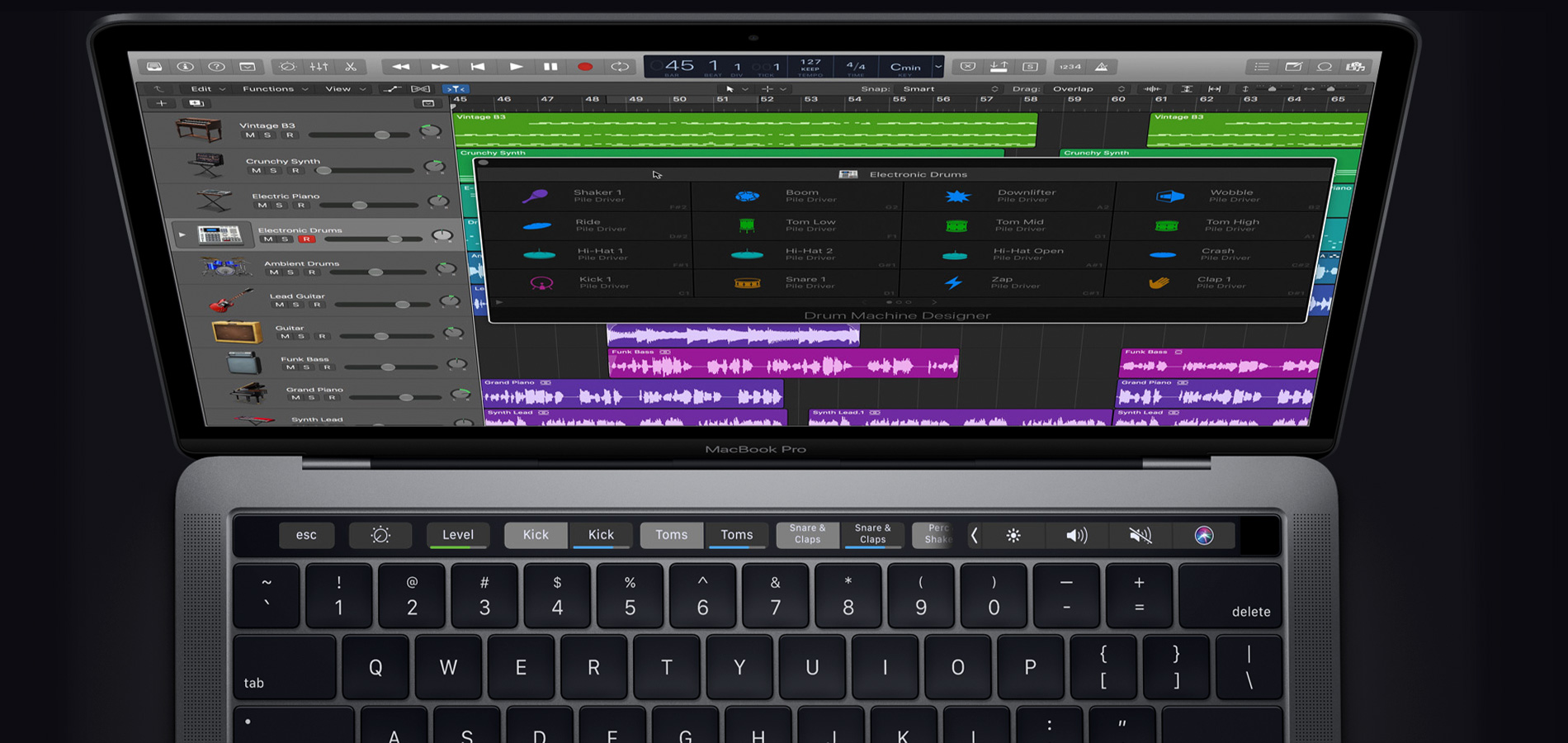Viewport: 1568px width, 743px height.
Task: Toggle the blue Catch Playhead button
Action: 455,89
